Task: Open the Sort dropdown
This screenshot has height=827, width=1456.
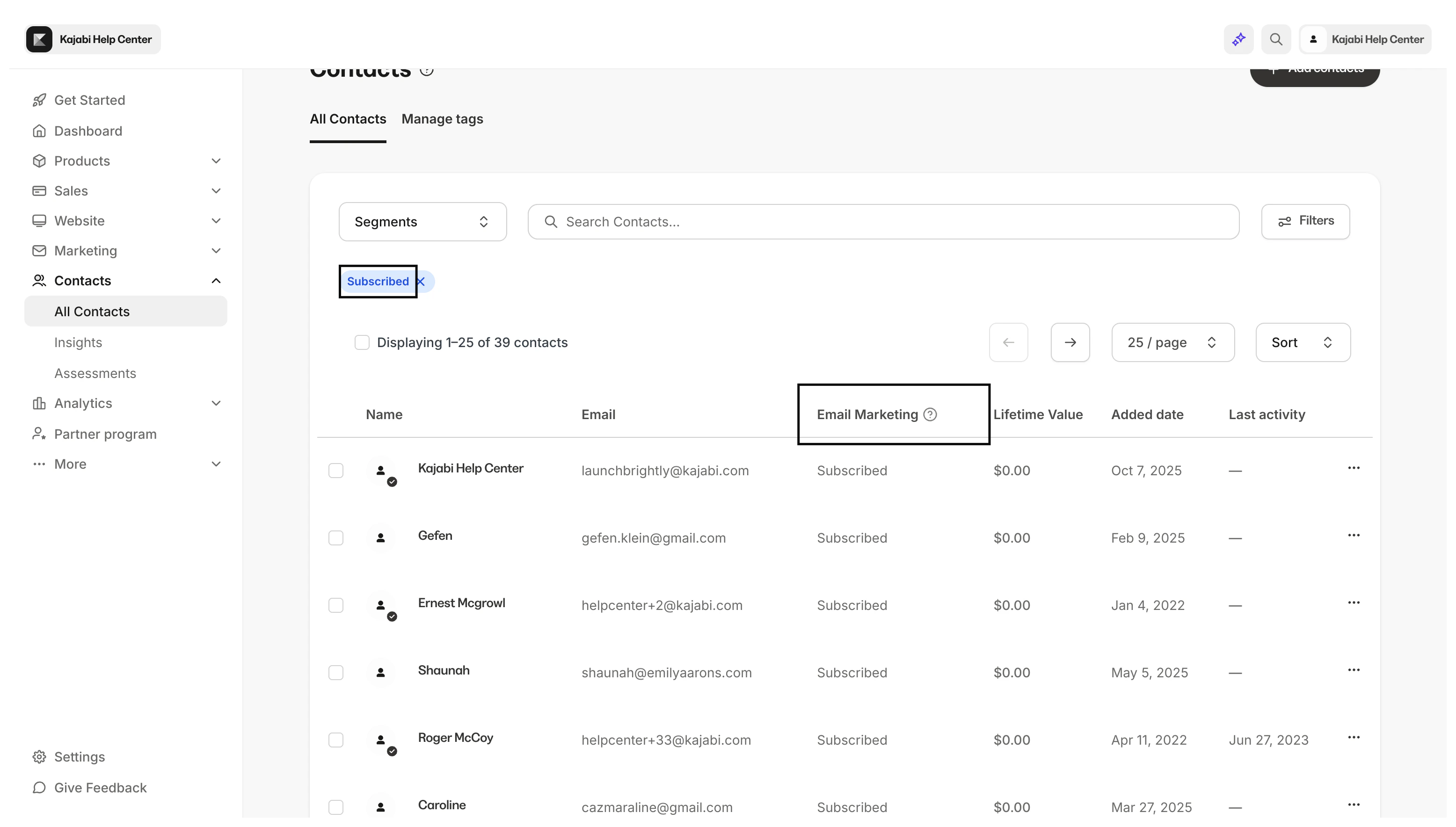Action: [1303, 342]
